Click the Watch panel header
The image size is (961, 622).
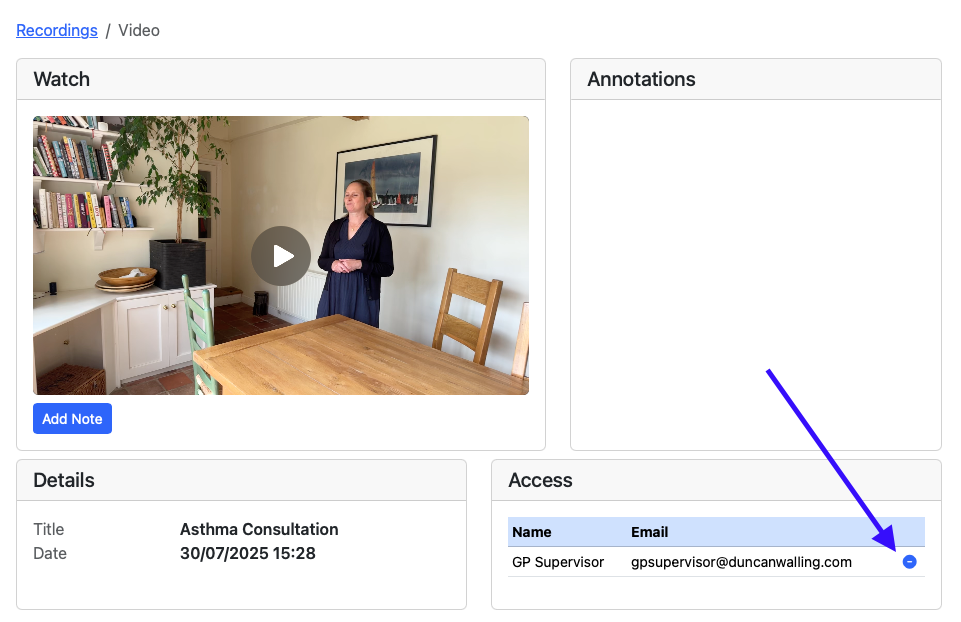coord(62,79)
